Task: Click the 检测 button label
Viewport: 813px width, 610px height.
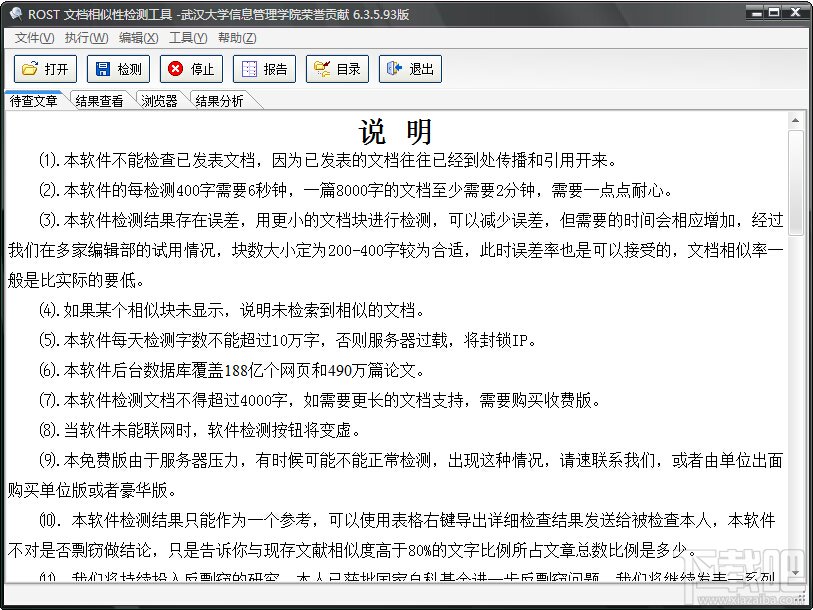Action: (x=129, y=69)
